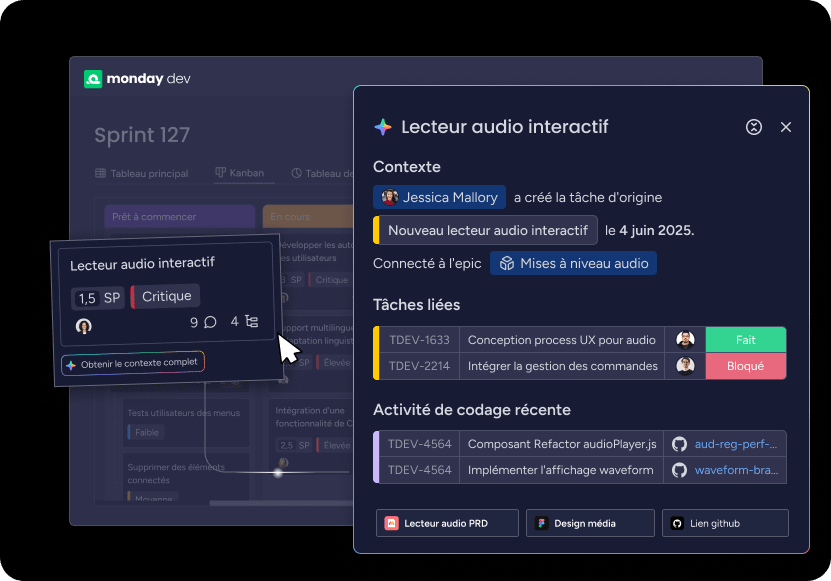Select the Critique priority label
The width and height of the screenshot is (831, 581).
coord(166,296)
